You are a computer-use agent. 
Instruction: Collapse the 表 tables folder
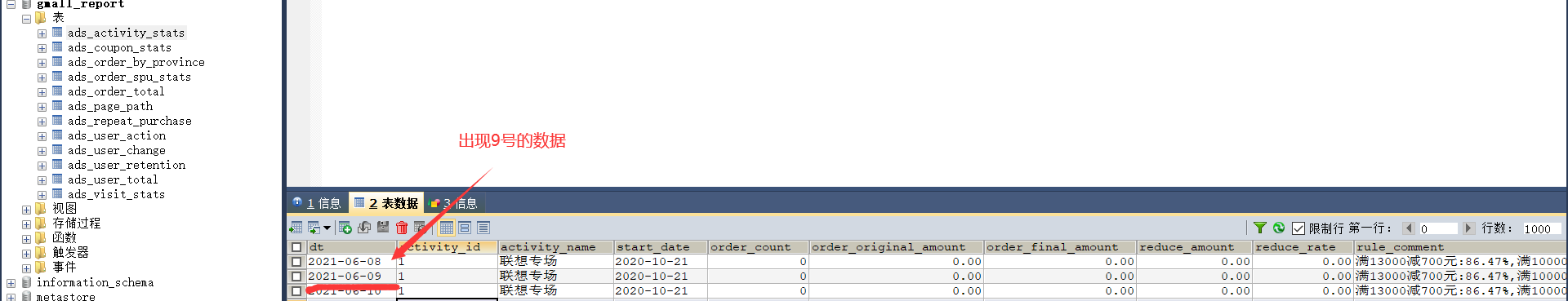click(x=26, y=18)
